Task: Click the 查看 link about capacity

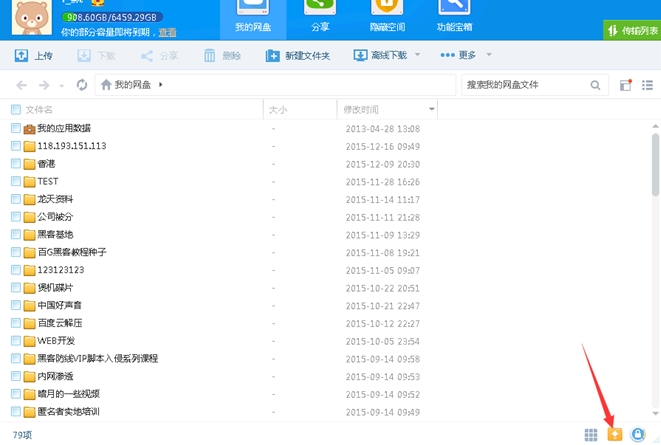Action: pyautogui.click(x=167, y=32)
